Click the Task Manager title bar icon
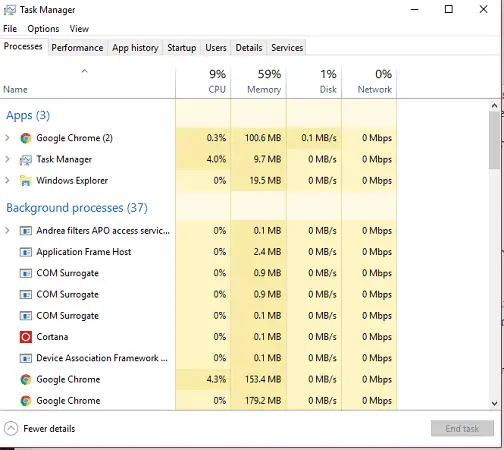Viewport: 504px width, 450px height. tap(9, 10)
